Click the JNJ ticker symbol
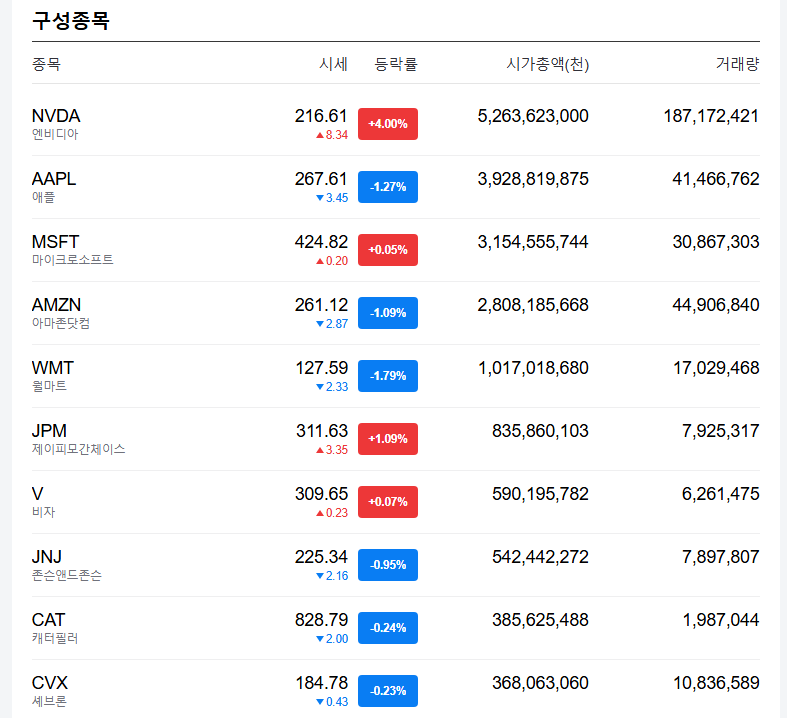 [47, 557]
